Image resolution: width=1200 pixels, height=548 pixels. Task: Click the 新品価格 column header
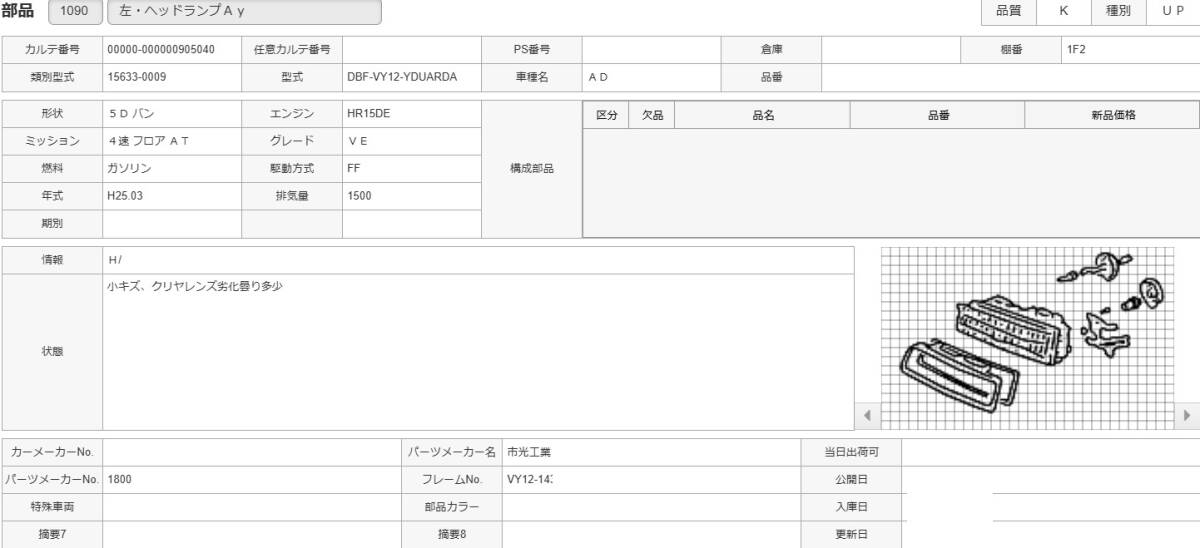(1113, 115)
